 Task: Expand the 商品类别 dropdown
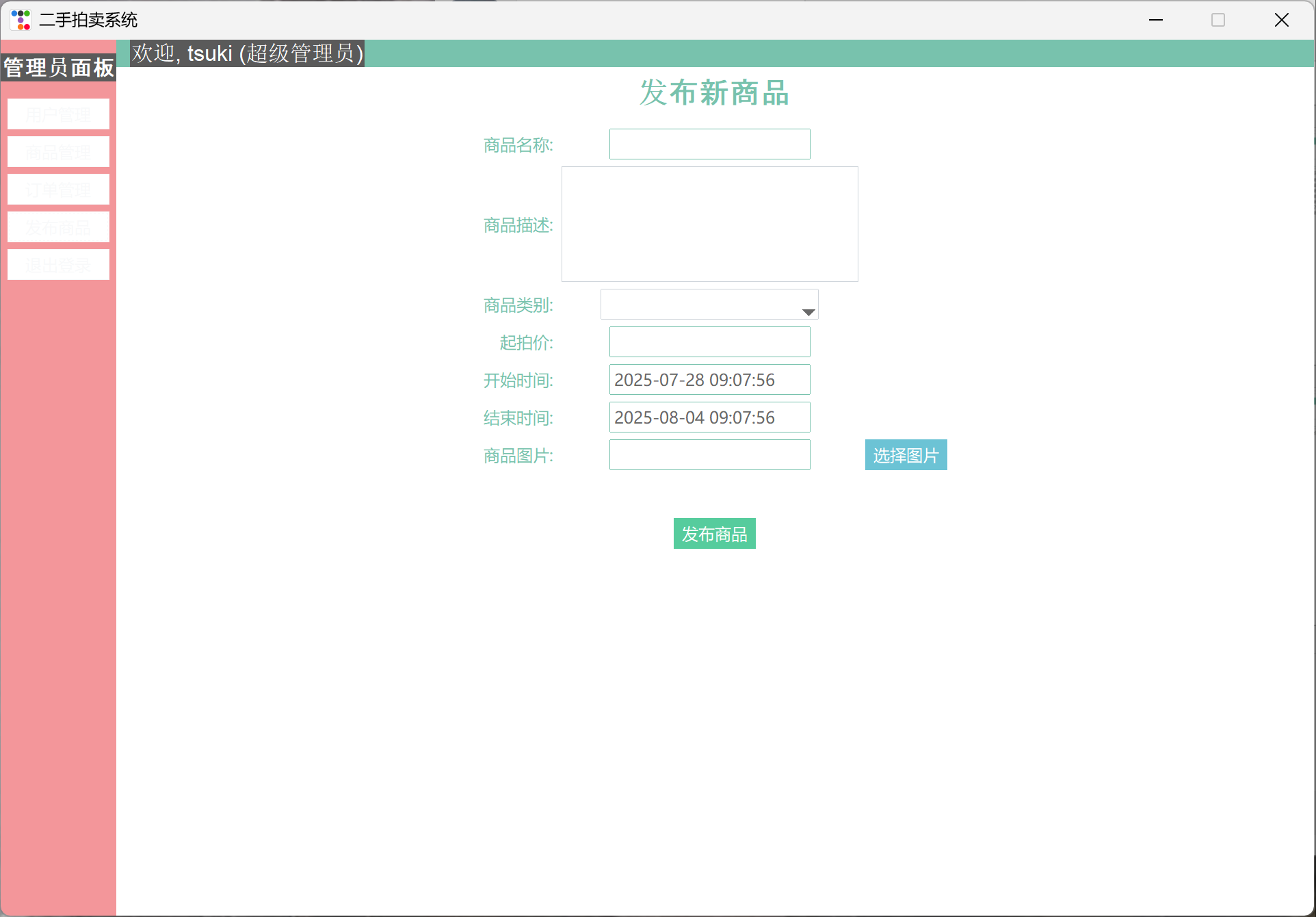[709, 305]
